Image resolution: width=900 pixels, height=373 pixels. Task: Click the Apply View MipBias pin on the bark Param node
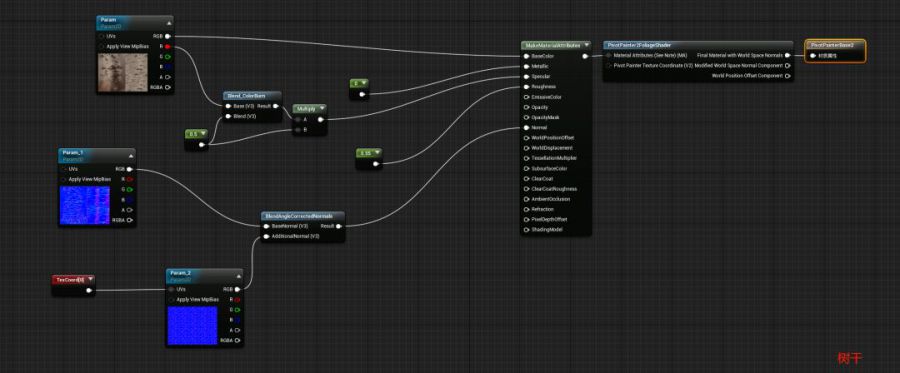102,46
